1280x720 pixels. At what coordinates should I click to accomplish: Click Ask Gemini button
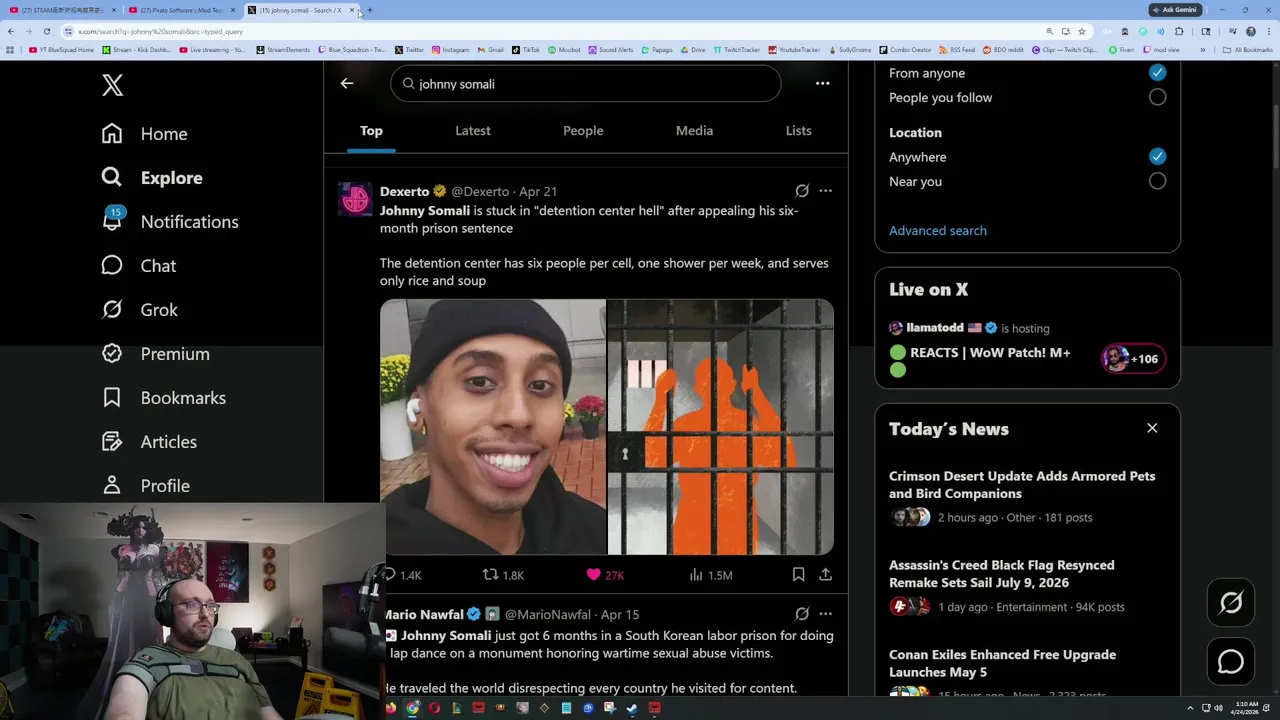click(1174, 10)
